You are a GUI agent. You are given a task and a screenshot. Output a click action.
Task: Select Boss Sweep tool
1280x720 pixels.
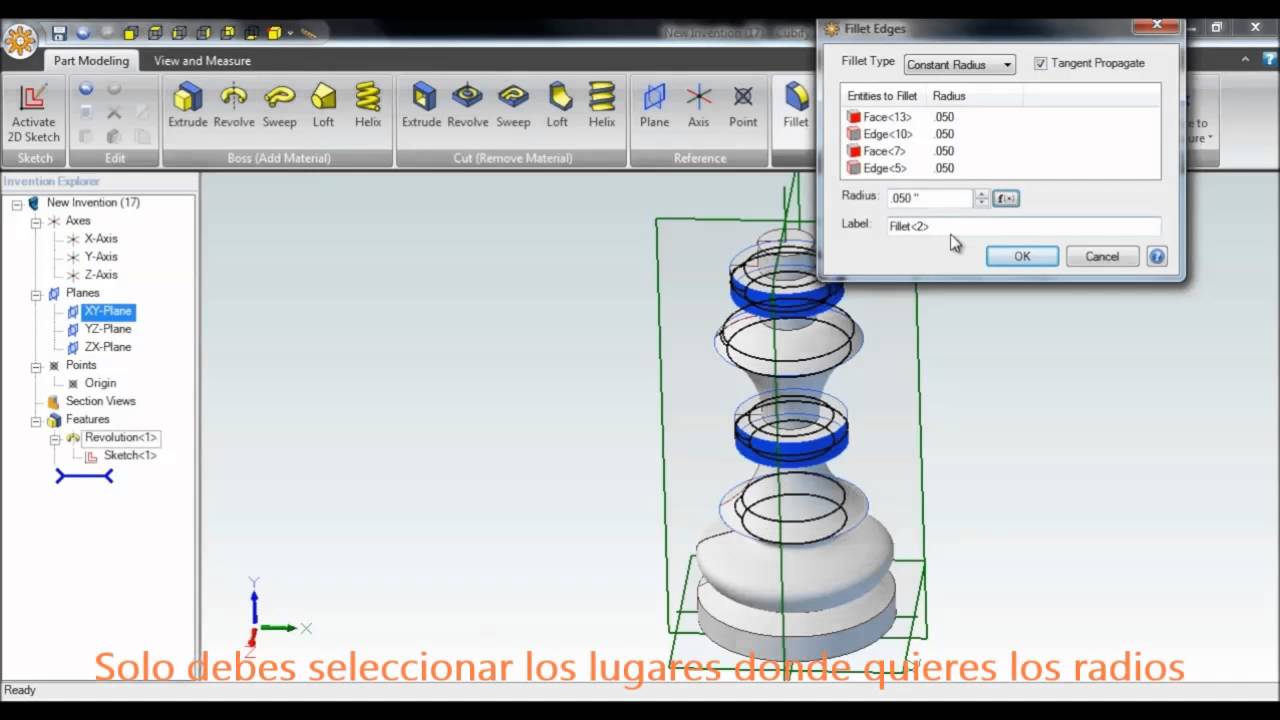[279, 106]
